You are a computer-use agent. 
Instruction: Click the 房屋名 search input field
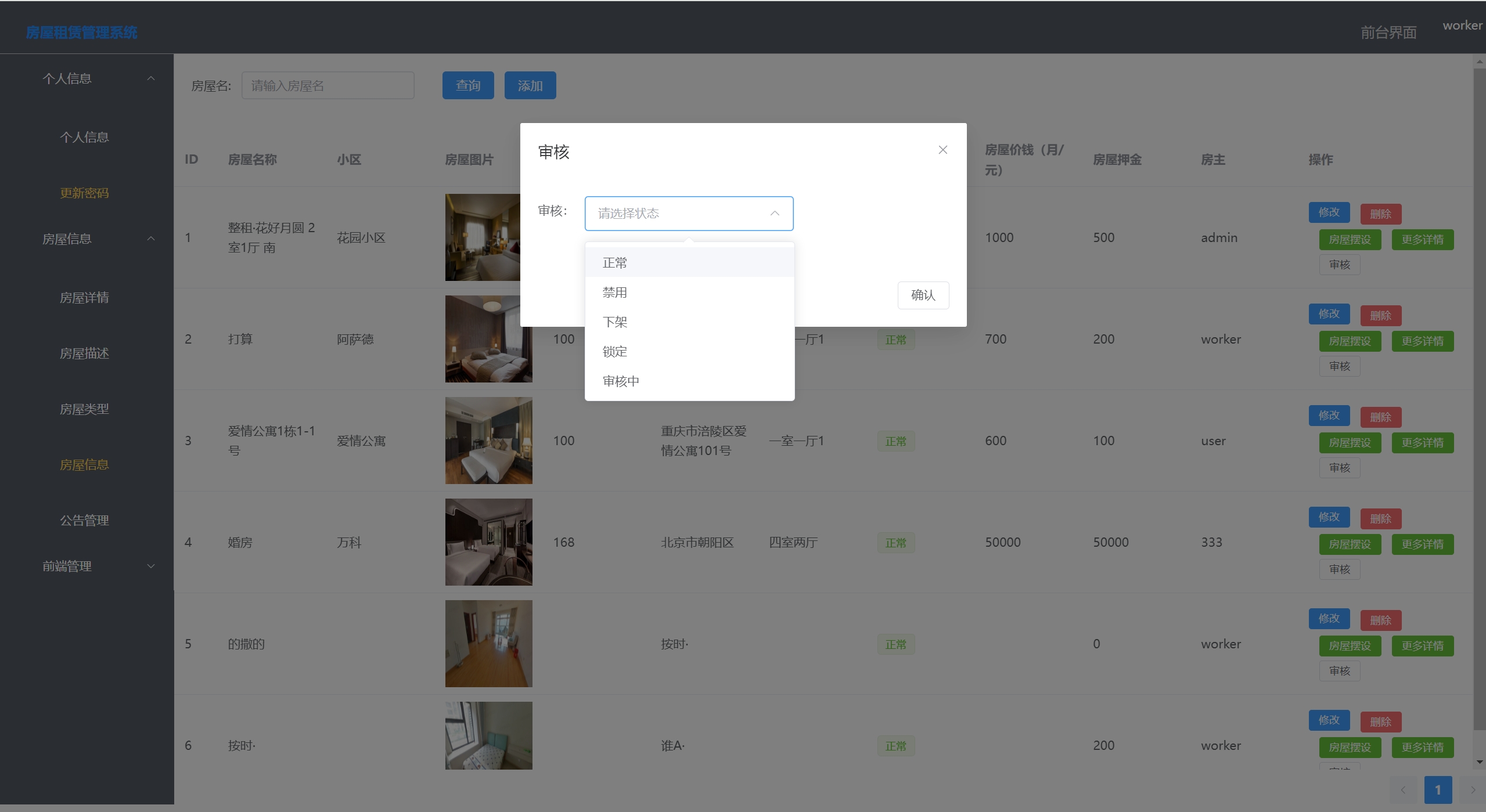point(328,86)
